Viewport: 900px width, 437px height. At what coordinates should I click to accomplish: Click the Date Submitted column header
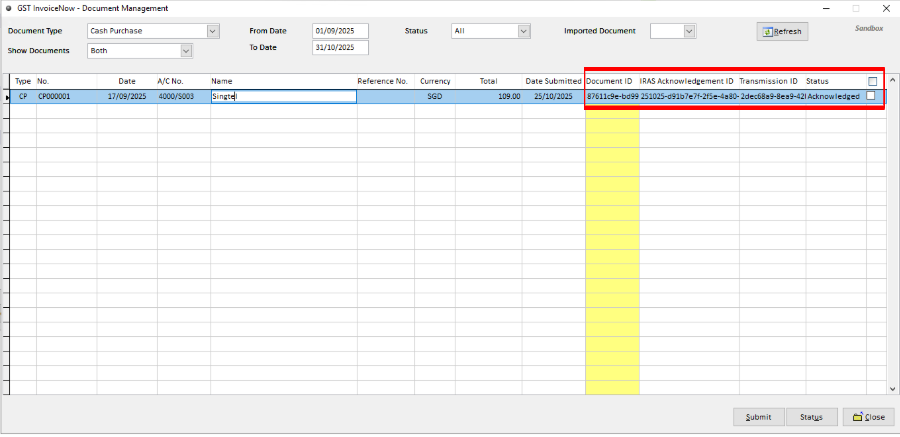tap(553, 82)
